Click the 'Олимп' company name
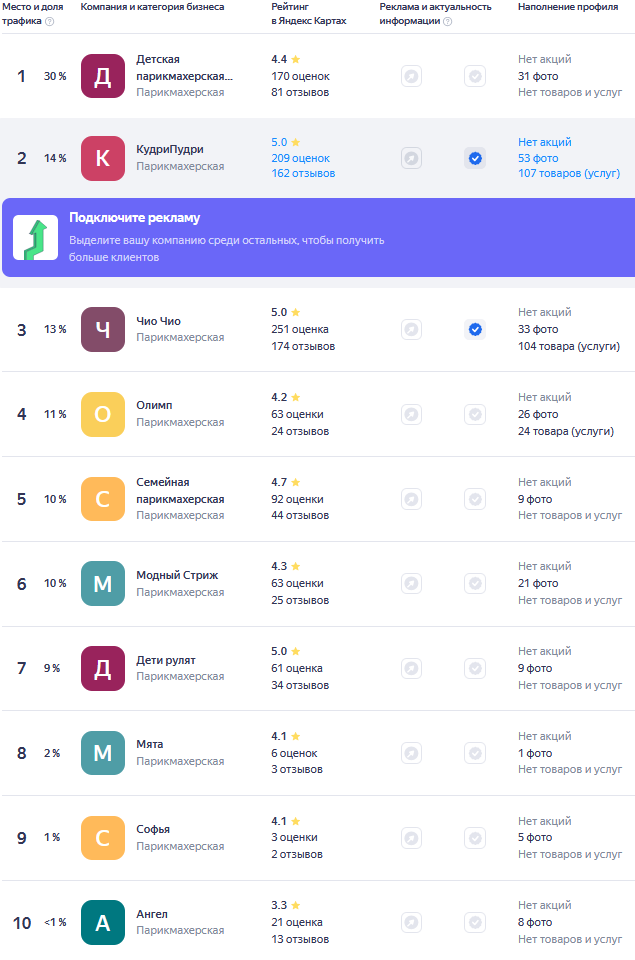This screenshot has width=635, height=960. click(154, 405)
